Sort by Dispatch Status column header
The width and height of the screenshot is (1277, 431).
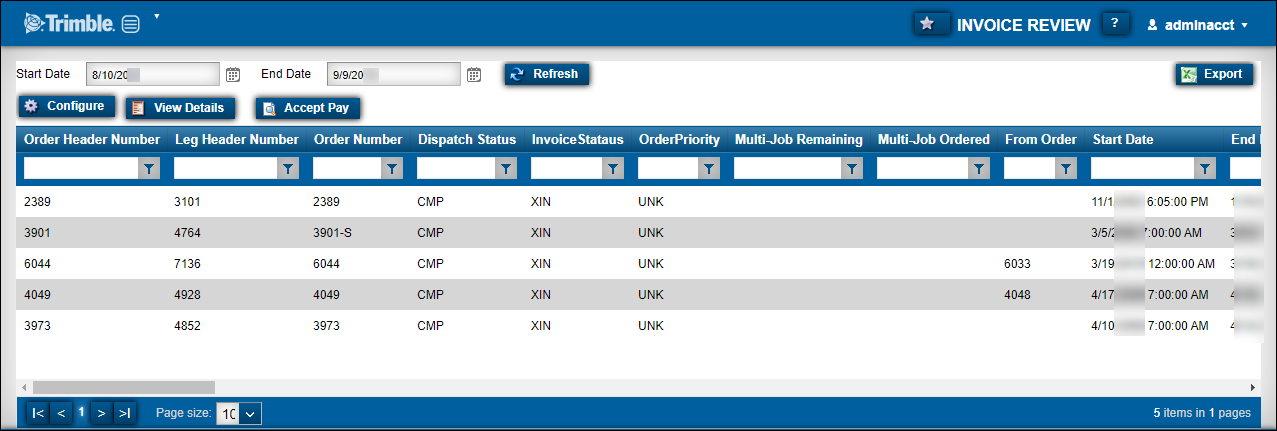[x=467, y=140]
